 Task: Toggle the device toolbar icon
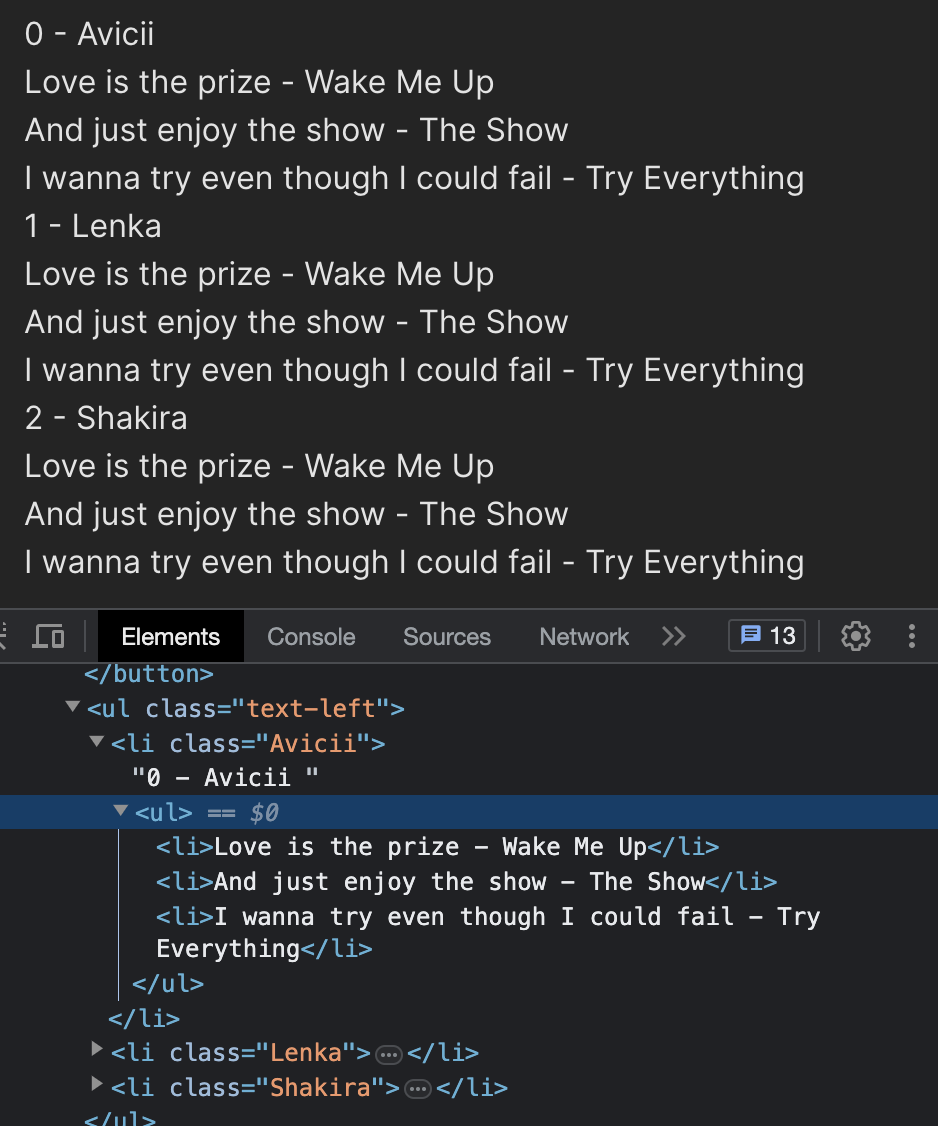point(48,636)
